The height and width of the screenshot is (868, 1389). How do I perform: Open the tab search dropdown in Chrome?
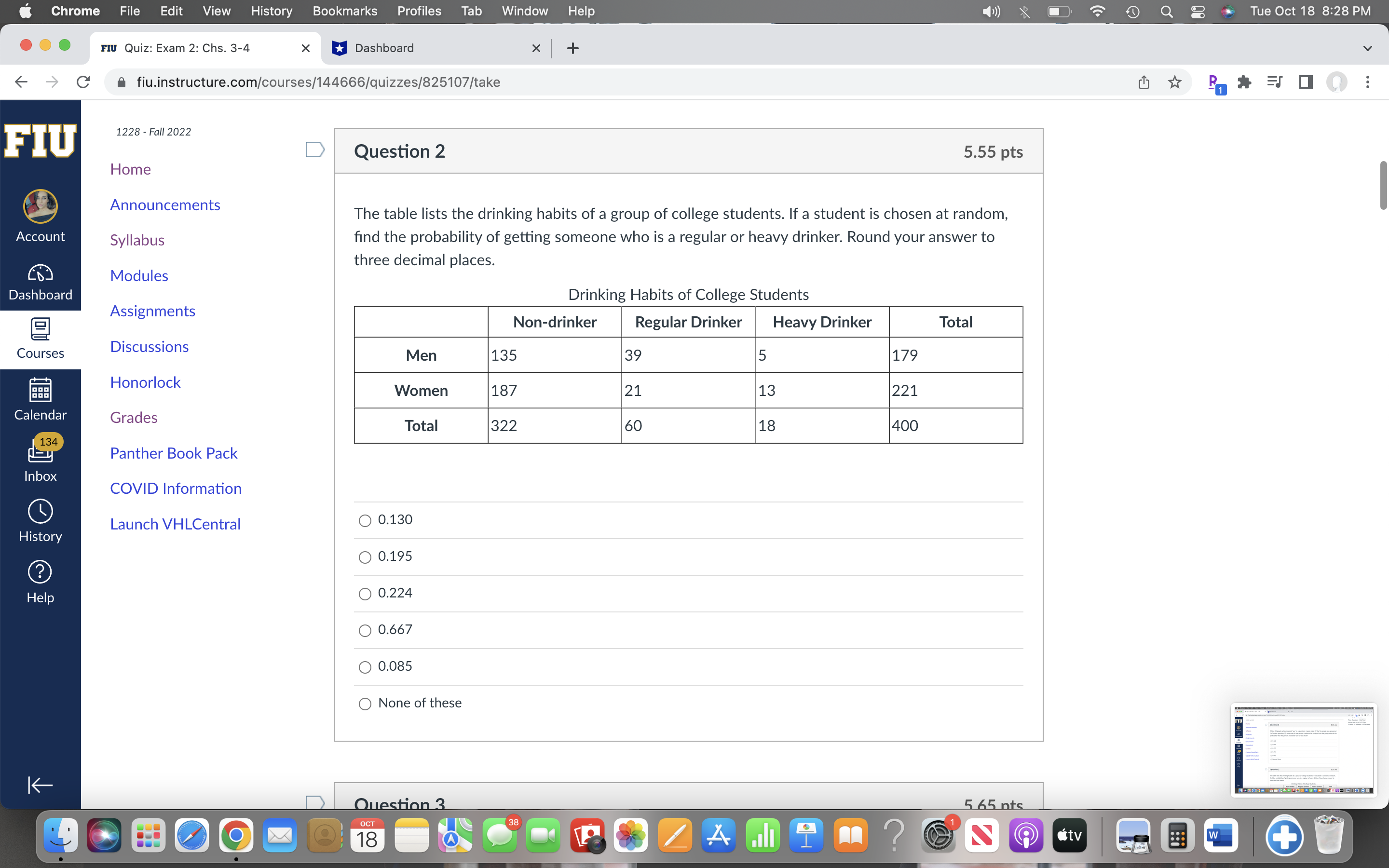(1368, 48)
